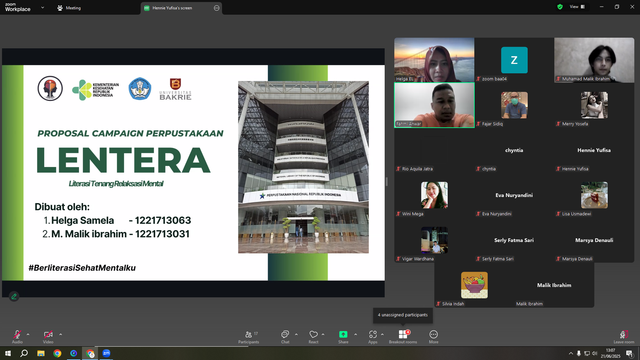The image size is (640, 360).
Task: Click '4 unassigned participants' tooltip
Action: (x=403, y=315)
